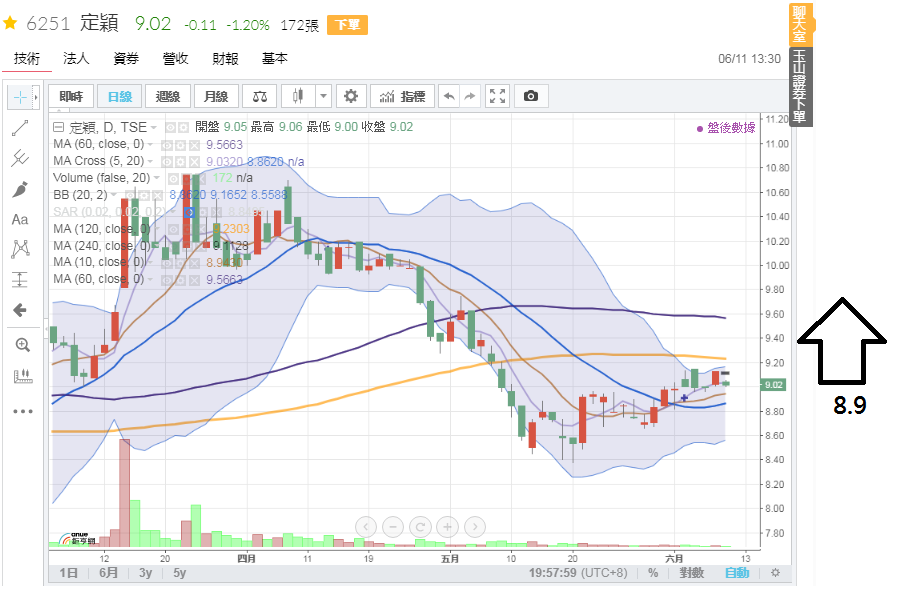This screenshot has width=900, height=600.
Task: Switch to the 財報 tab
Action: (225, 59)
